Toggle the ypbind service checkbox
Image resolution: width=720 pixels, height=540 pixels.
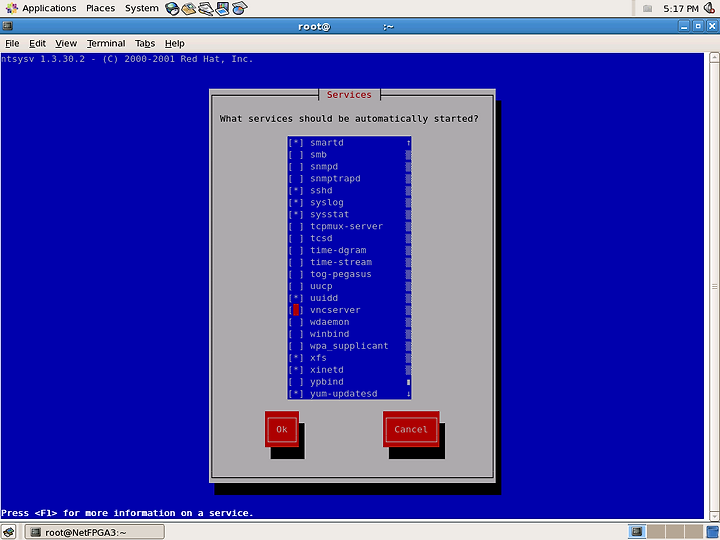click(x=296, y=382)
